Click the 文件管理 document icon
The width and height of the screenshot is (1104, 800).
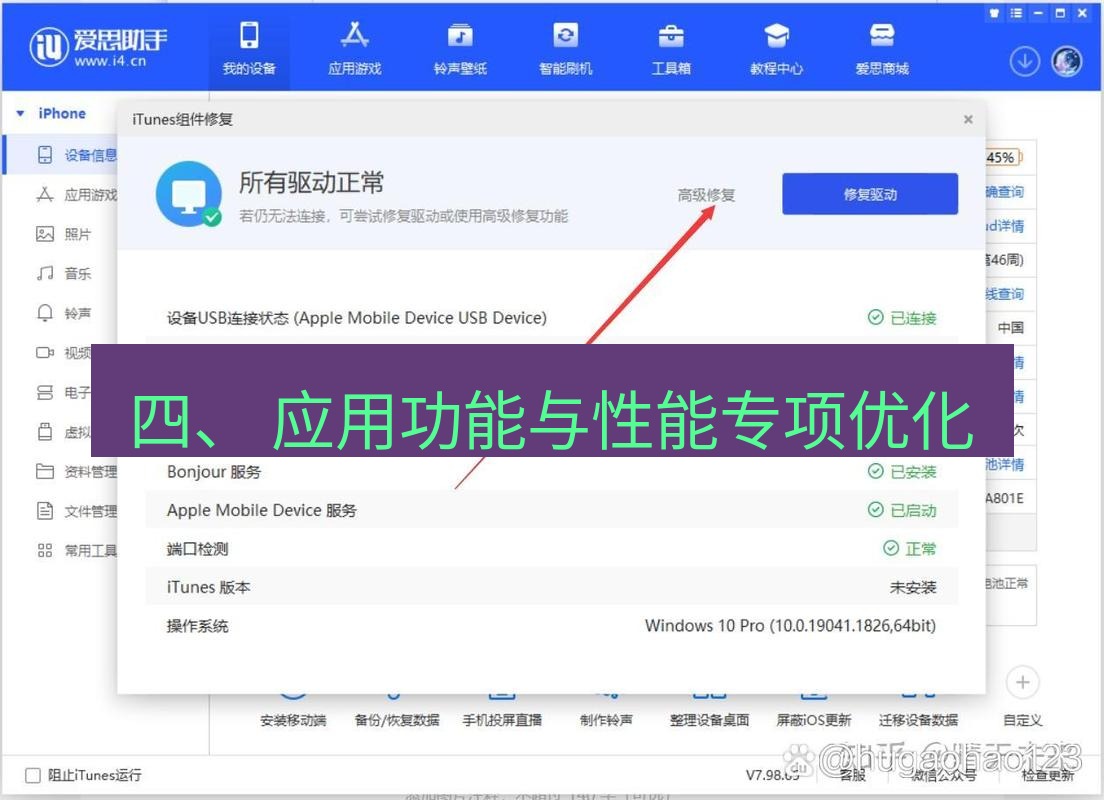pos(44,511)
